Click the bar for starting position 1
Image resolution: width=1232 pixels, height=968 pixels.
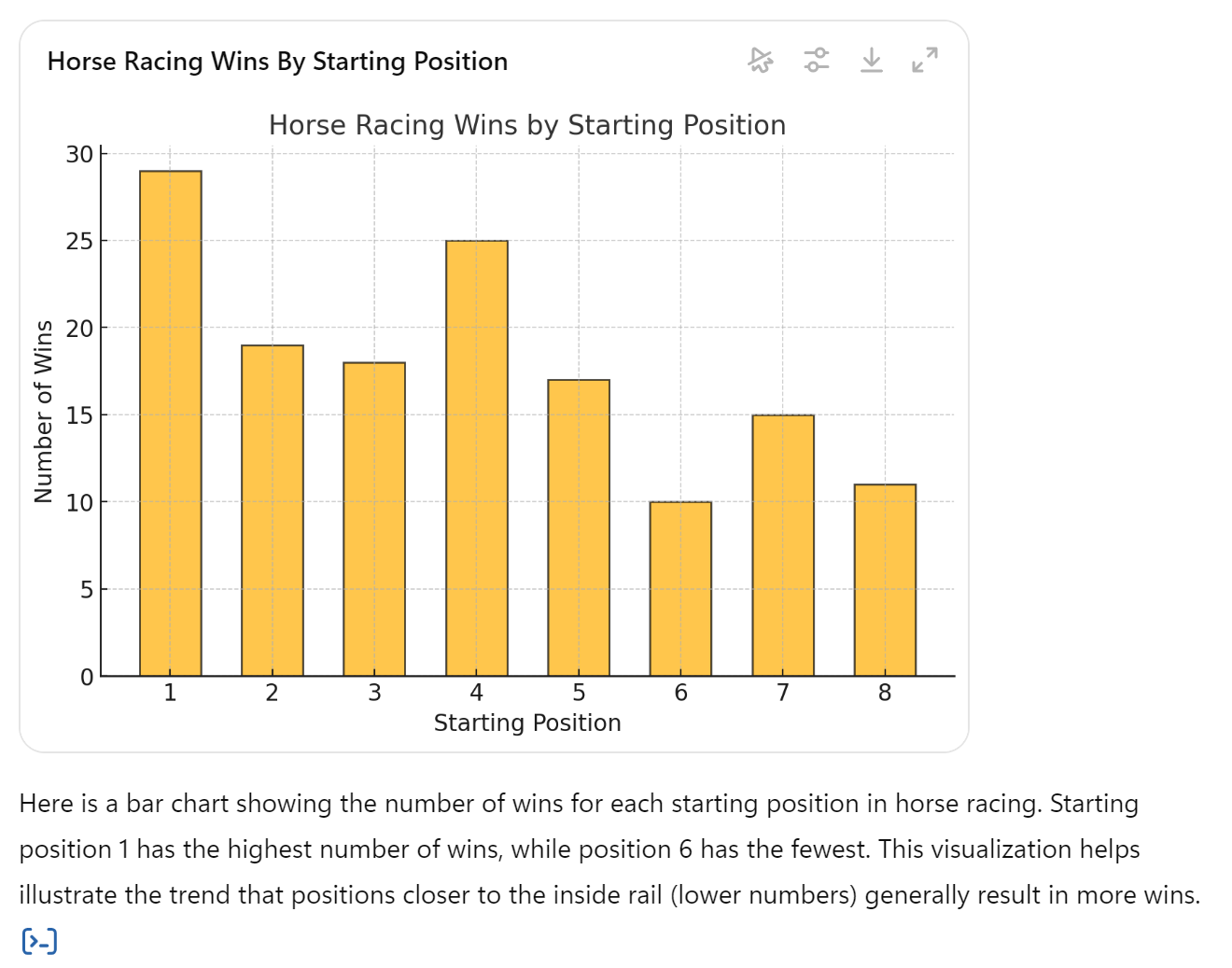point(170,423)
